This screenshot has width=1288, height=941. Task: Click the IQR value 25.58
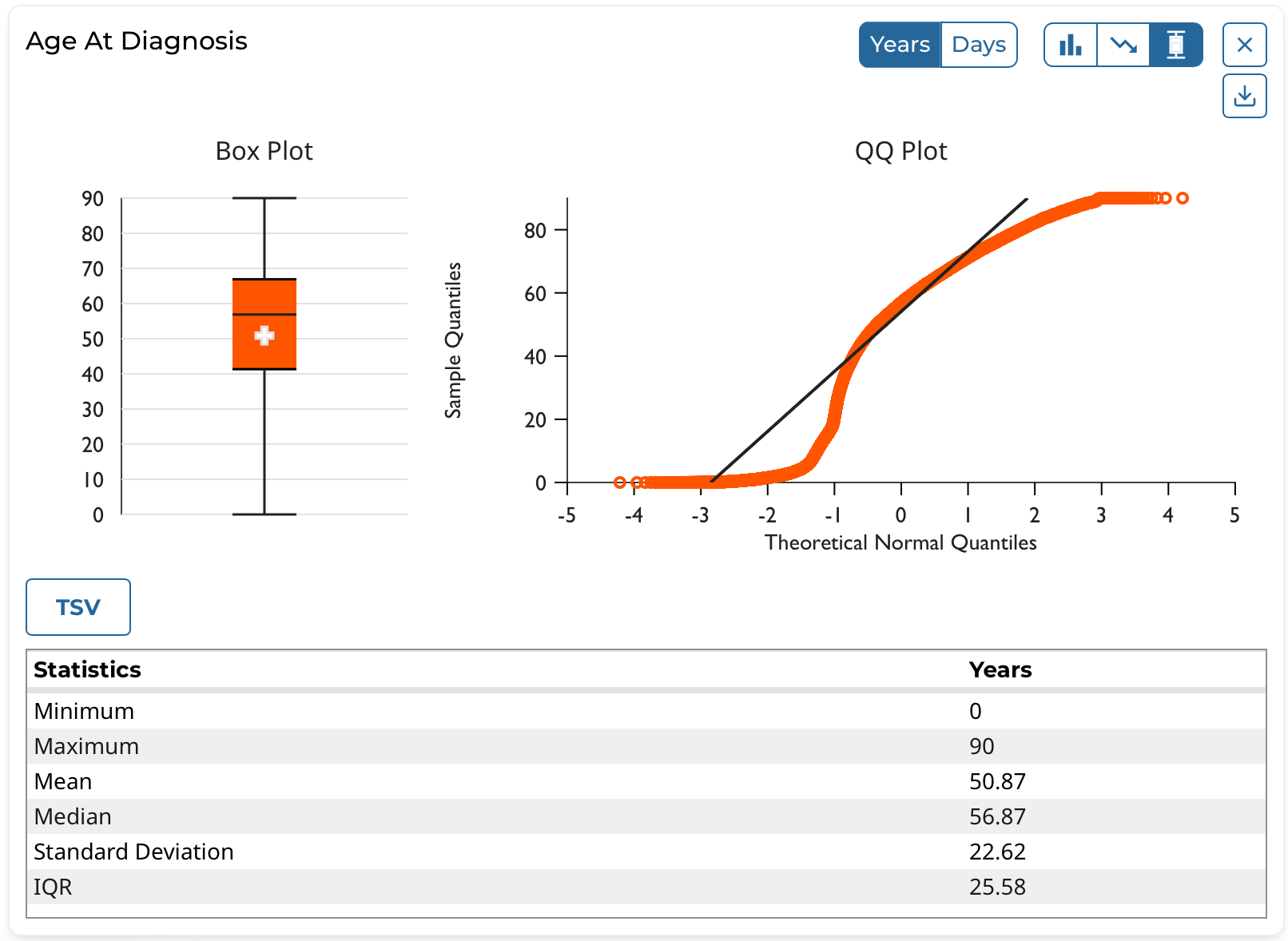click(997, 887)
